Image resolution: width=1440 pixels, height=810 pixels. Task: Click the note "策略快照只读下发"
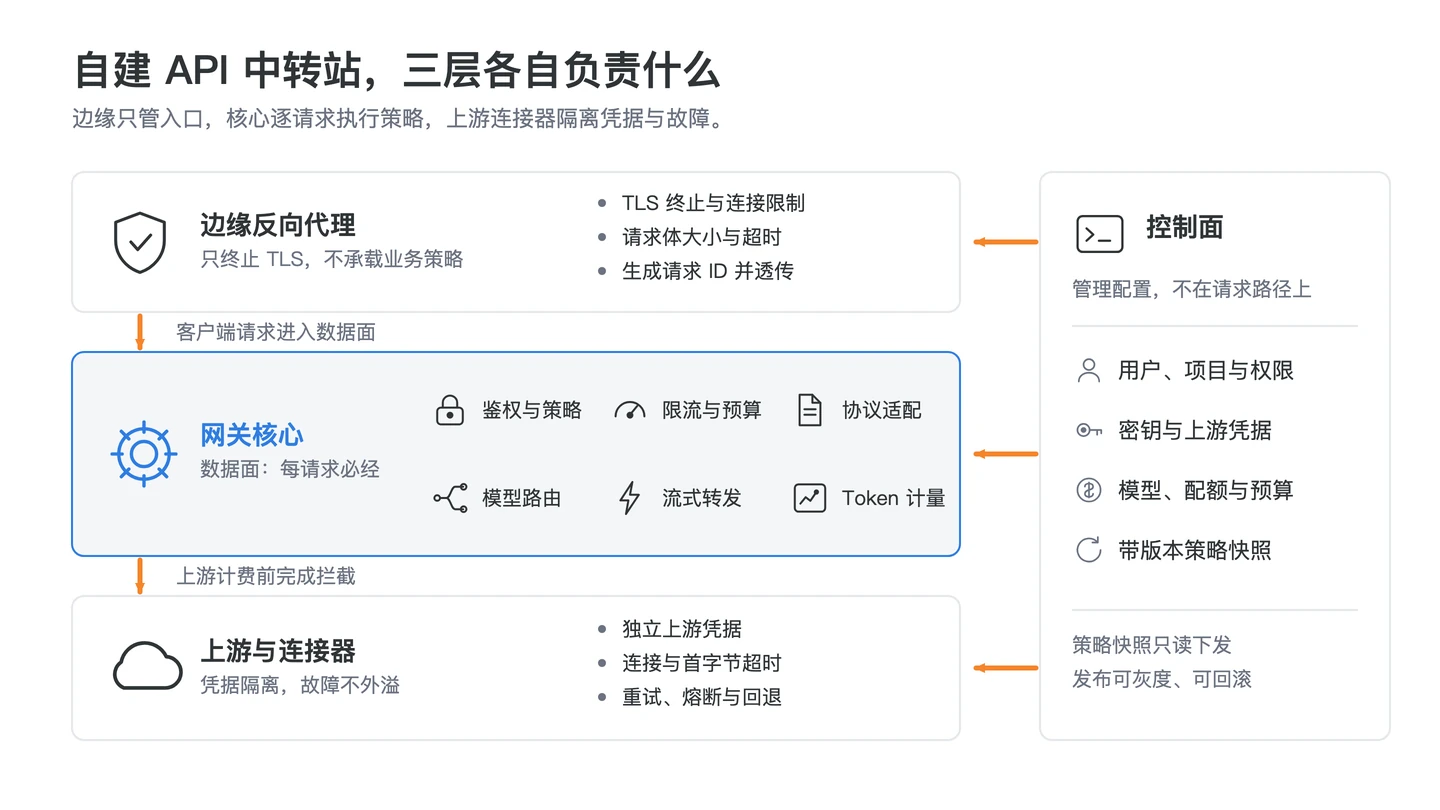pyautogui.click(x=1152, y=645)
